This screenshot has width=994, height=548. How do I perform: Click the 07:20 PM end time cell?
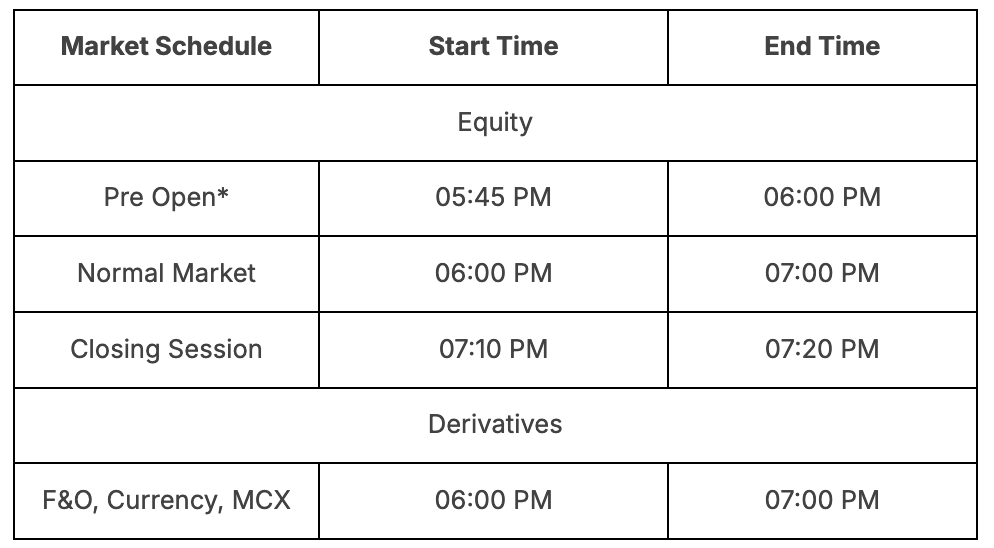[x=822, y=349]
